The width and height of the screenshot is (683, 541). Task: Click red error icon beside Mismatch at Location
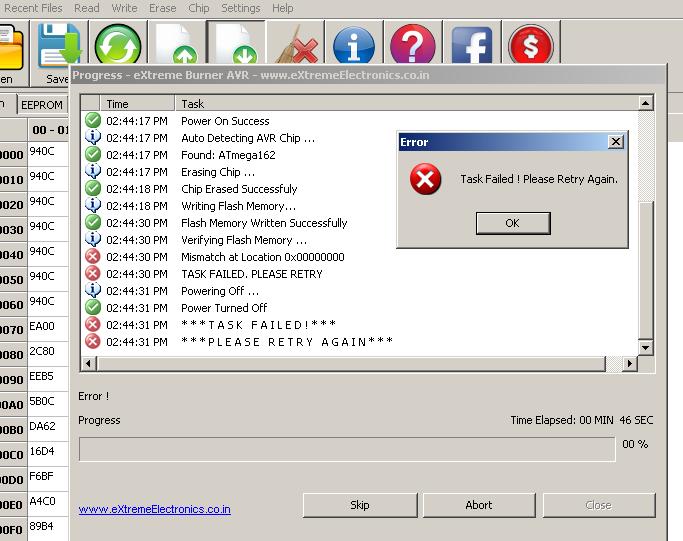click(93, 257)
